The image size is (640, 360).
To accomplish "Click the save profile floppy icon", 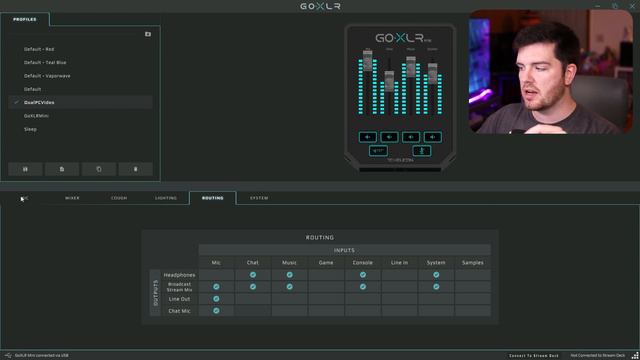I will point(25,169).
